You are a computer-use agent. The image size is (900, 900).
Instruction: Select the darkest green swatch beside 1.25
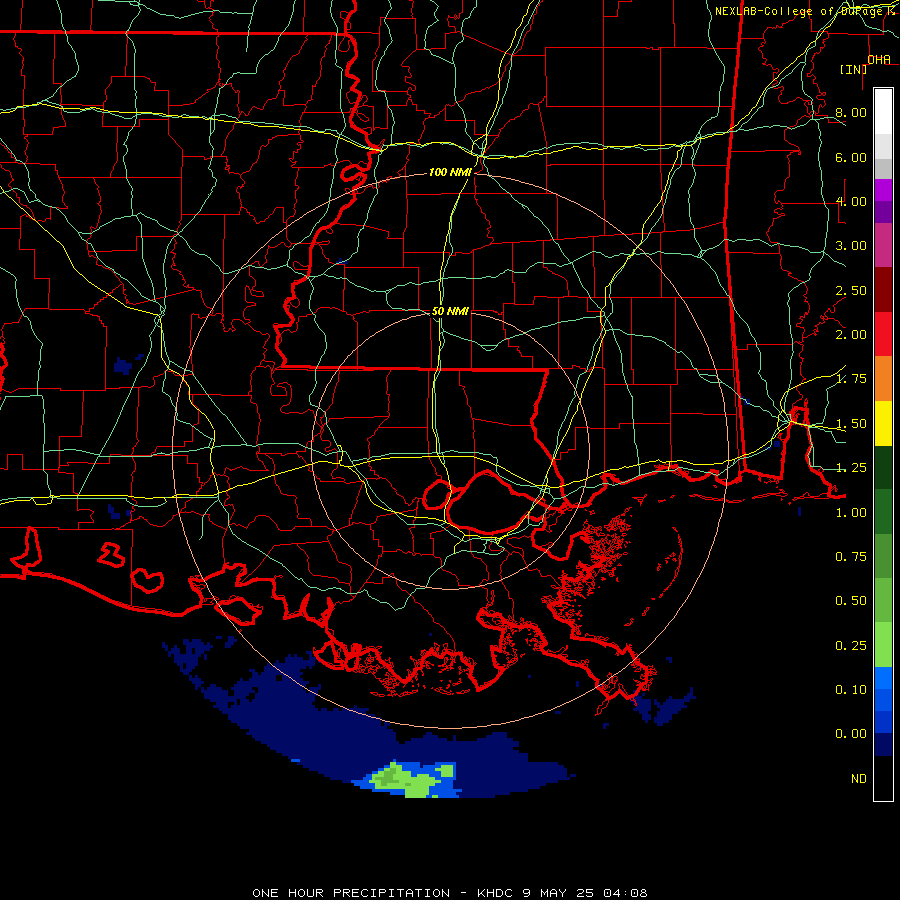[883, 468]
